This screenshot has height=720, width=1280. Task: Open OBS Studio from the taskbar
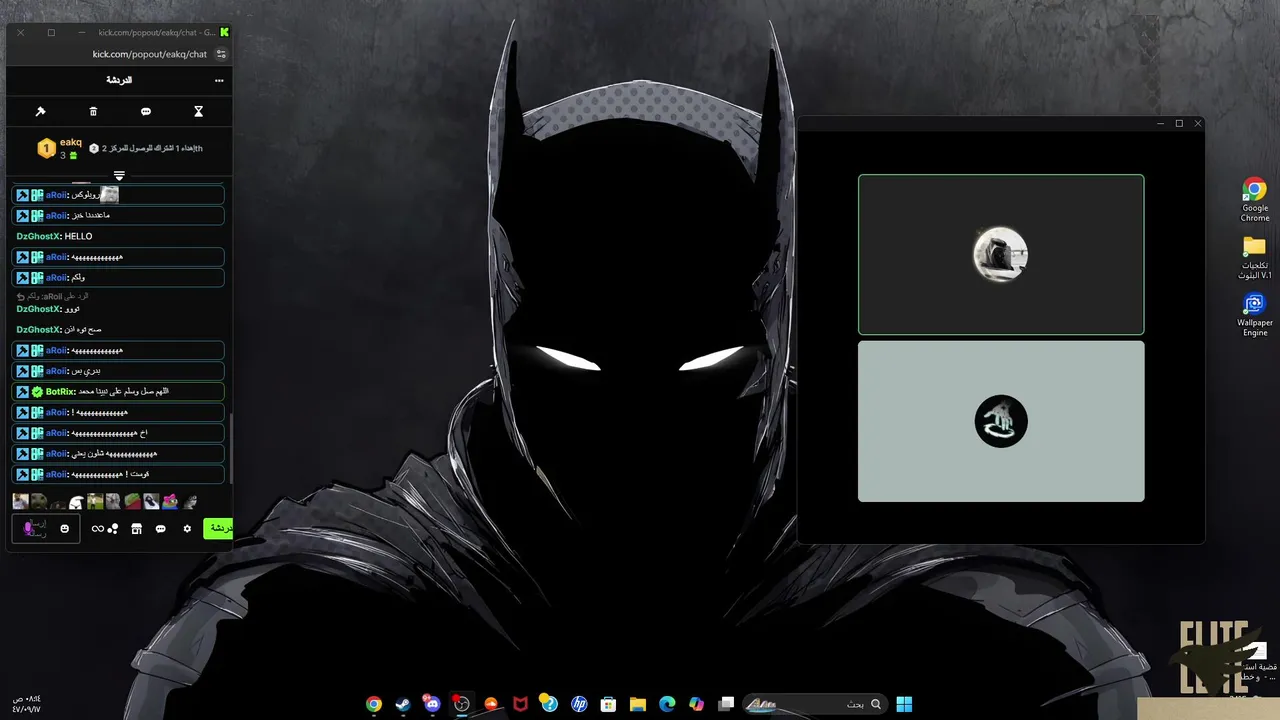click(x=461, y=704)
